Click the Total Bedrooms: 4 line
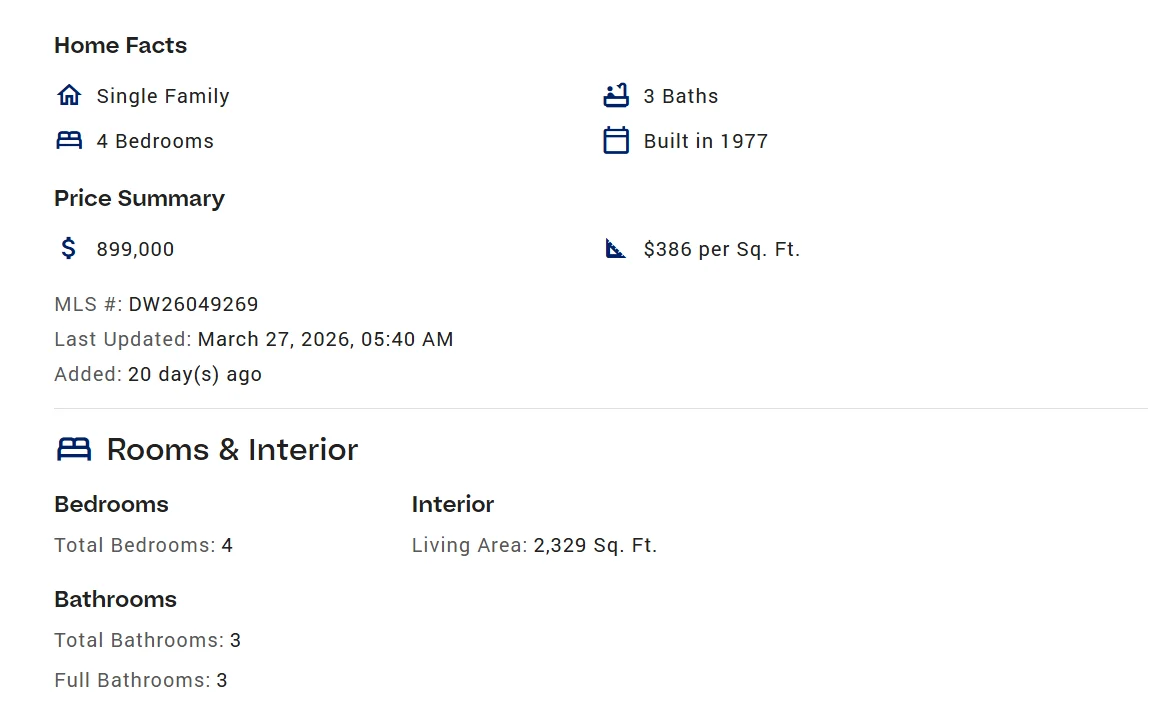1161x708 pixels. point(143,545)
